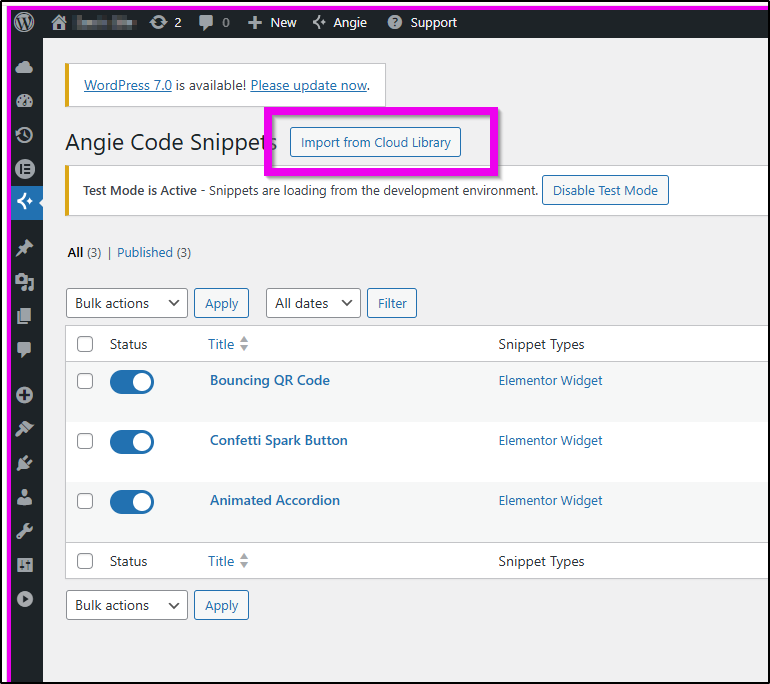Viewport: 770px width, 684px height.
Task: Toggle the Animated Accordion status switch
Action: (x=132, y=502)
